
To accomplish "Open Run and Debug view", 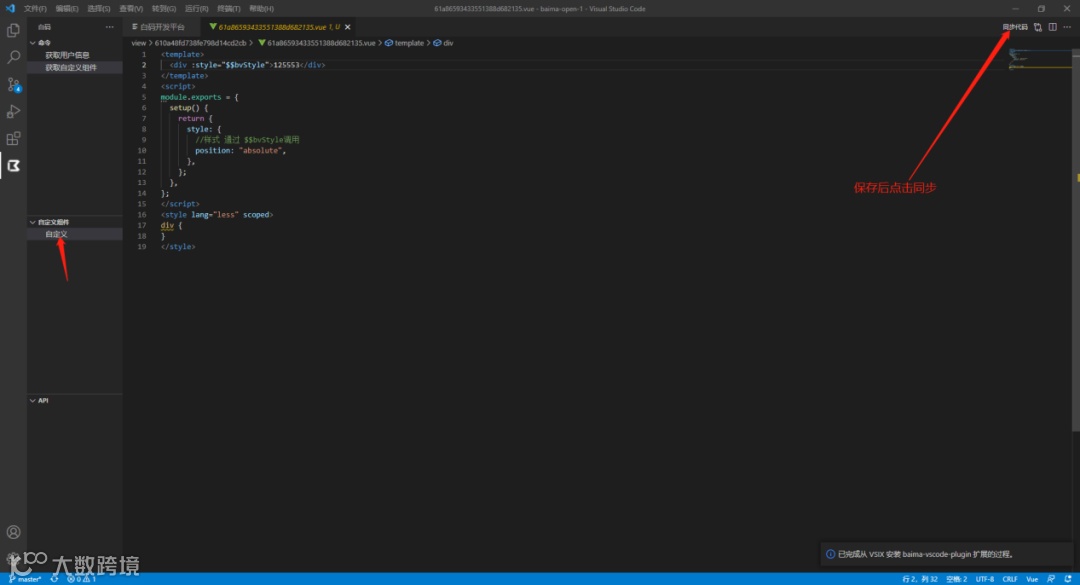I will (13, 111).
